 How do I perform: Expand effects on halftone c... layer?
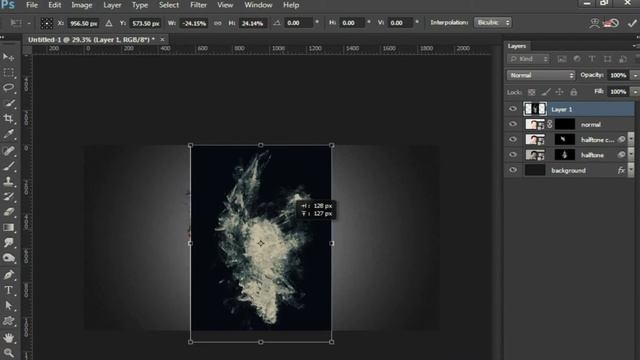631,140
